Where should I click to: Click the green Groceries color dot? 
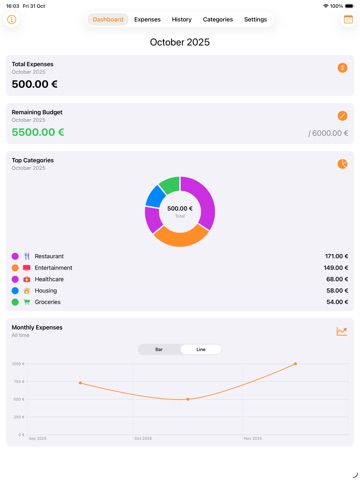coord(15,302)
